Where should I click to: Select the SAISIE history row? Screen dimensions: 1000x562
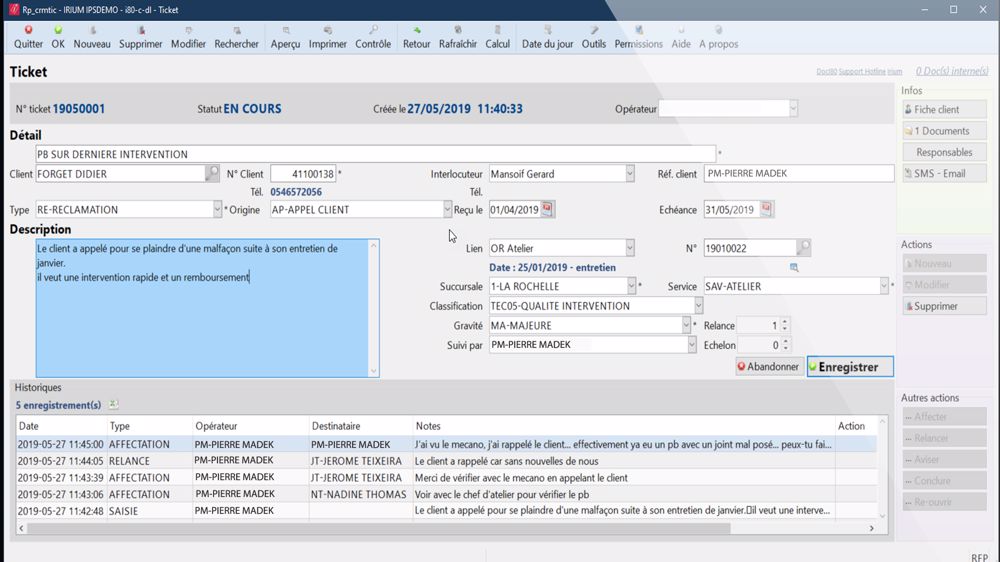[x=446, y=510]
